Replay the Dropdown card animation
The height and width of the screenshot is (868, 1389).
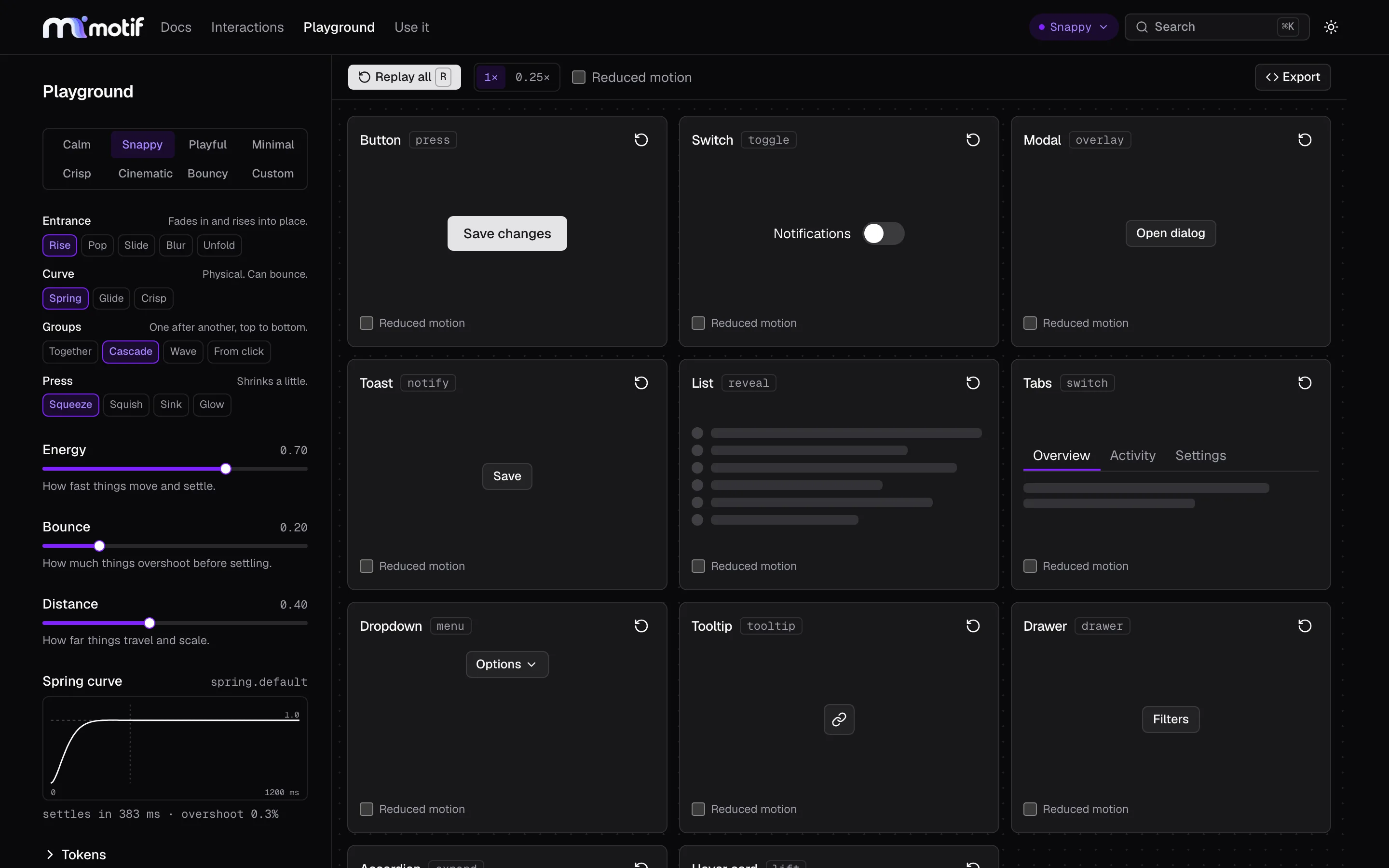[641, 626]
